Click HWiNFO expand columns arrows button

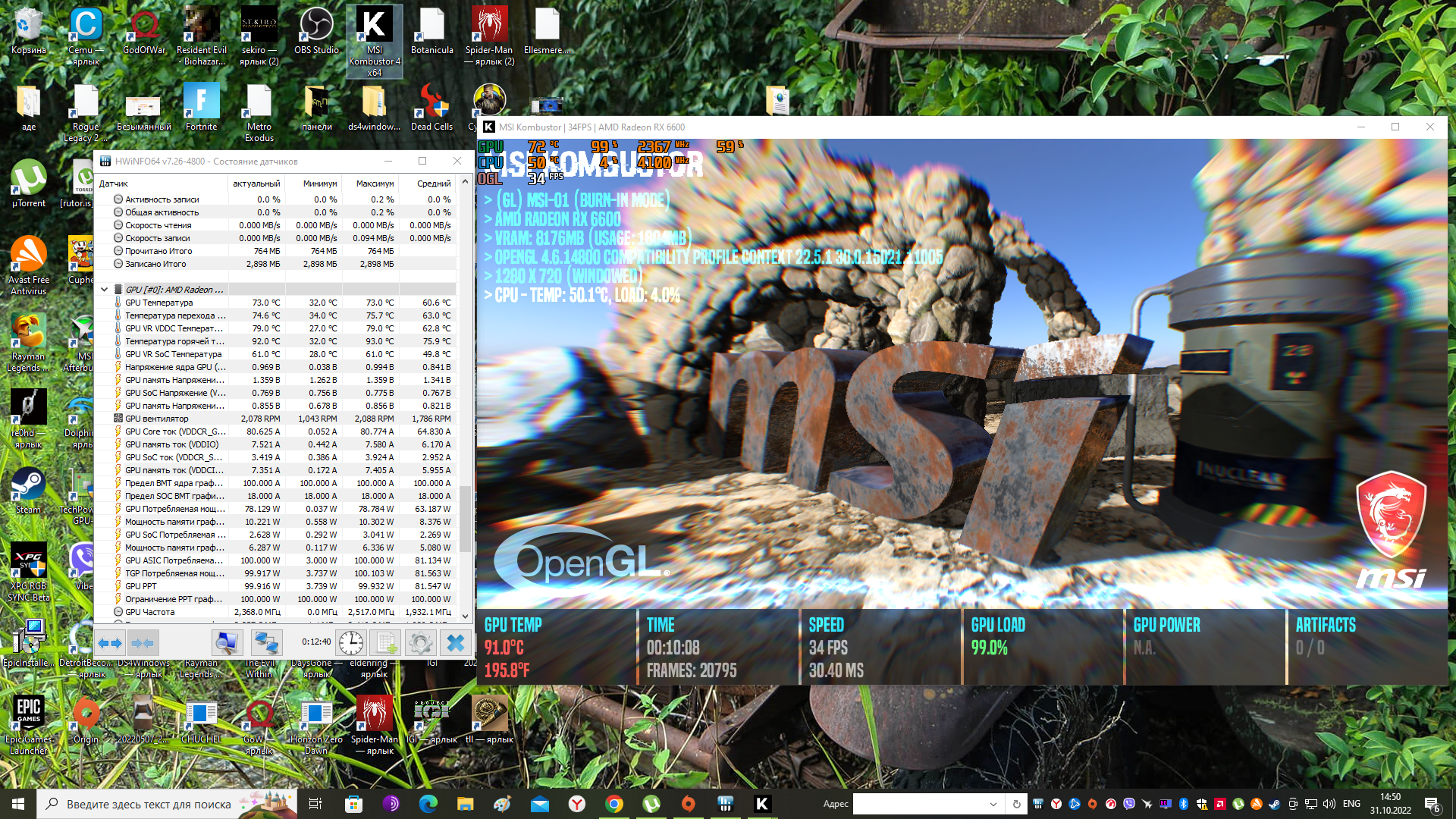[110, 643]
